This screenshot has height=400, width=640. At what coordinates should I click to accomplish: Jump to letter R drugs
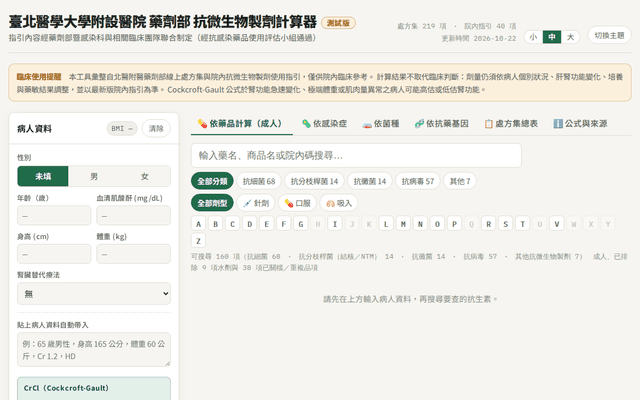488,224
